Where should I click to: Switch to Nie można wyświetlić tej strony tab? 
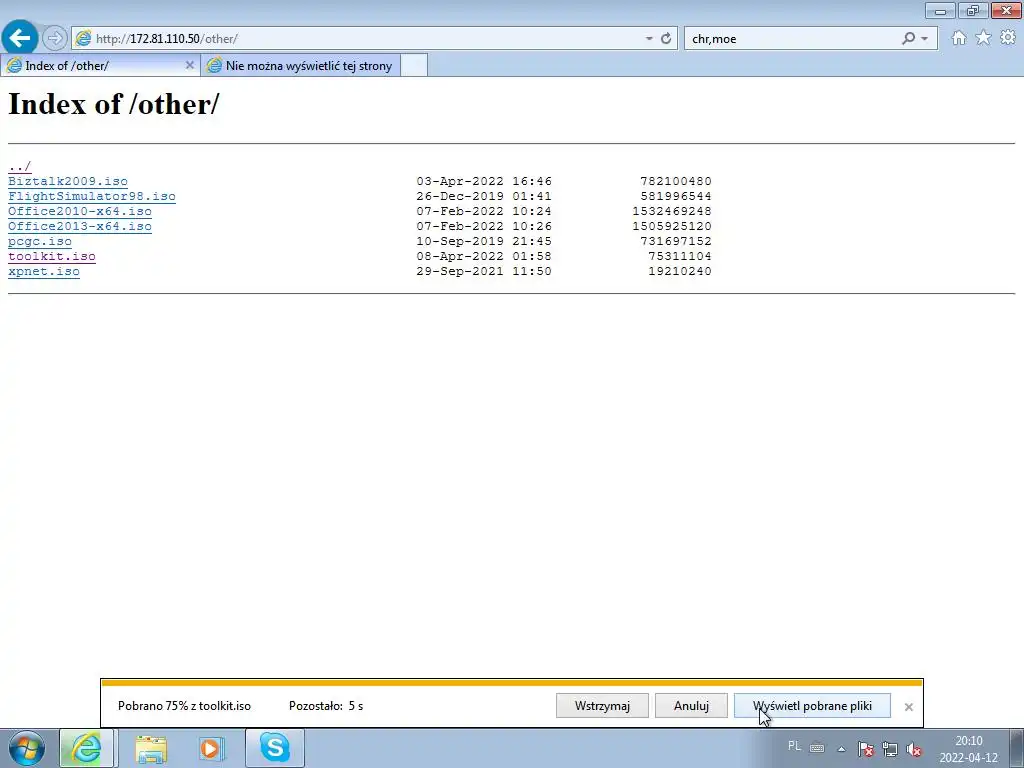(x=300, y=65)
